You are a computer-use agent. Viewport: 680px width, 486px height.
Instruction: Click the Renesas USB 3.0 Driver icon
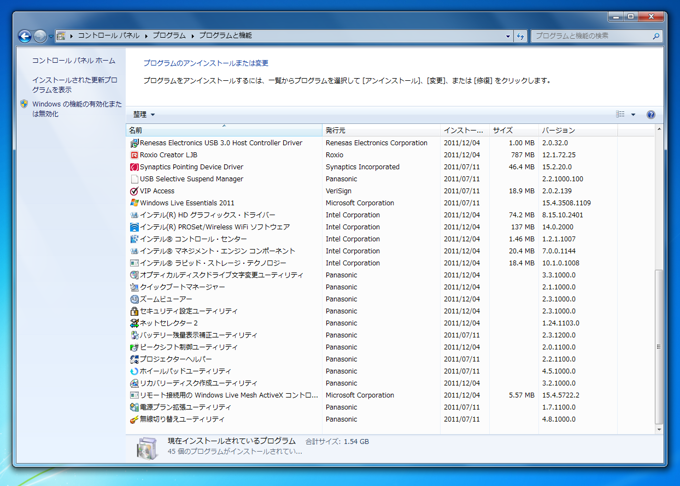[x=134, y=143]
